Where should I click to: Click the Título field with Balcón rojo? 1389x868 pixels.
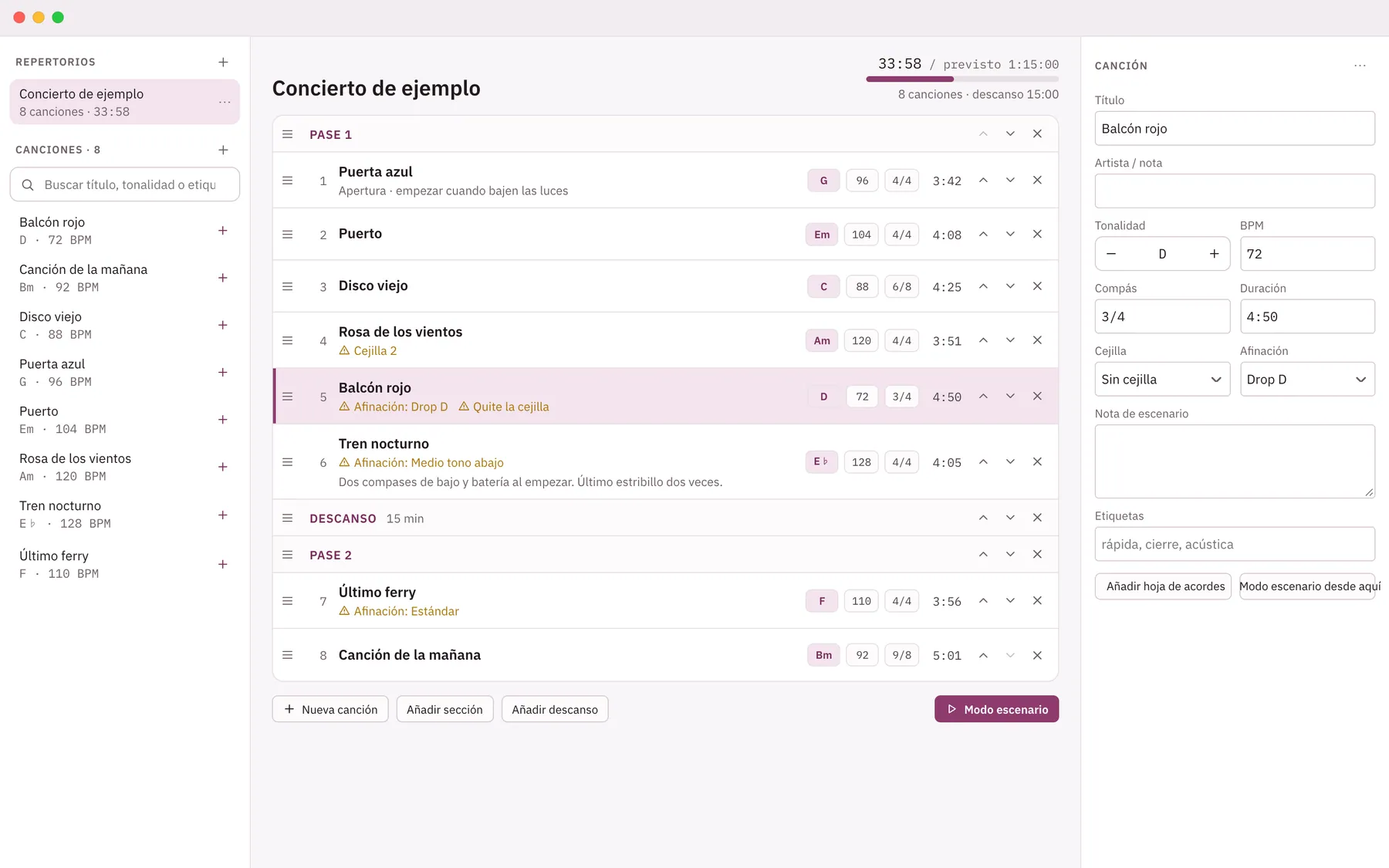pyautogui.click(x=1235, y=129)
